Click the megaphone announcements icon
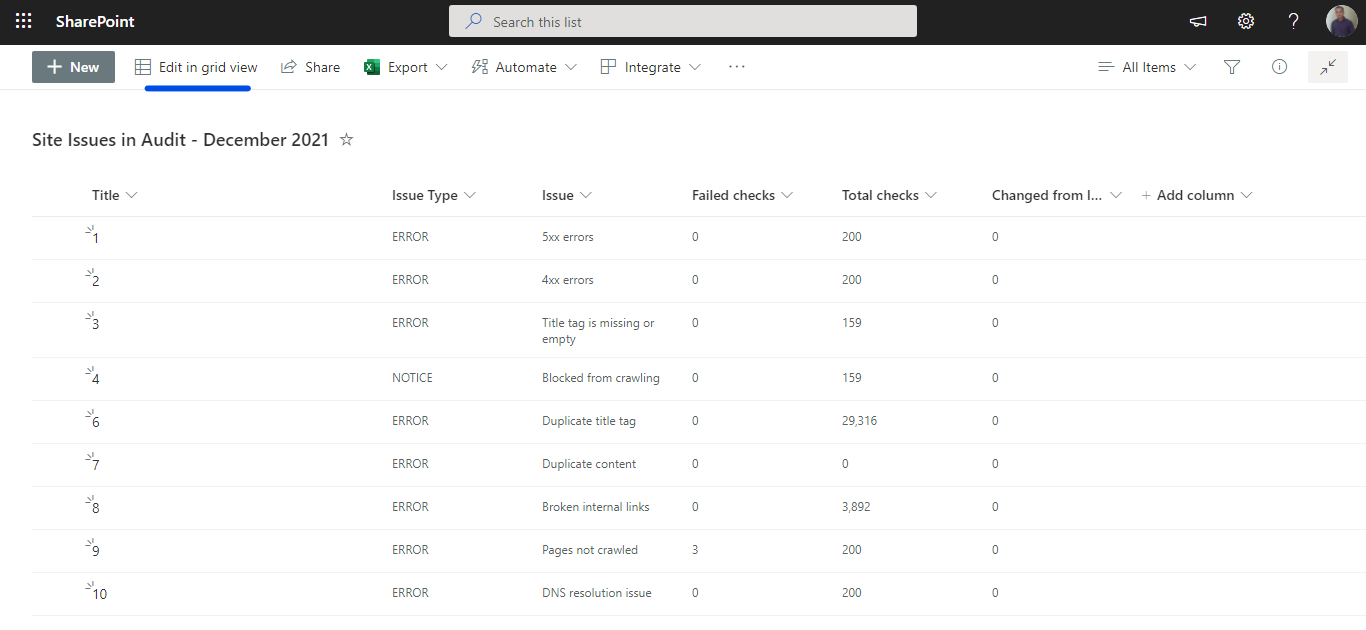The image size is (1366, 630). click(x=1197, y=21)
